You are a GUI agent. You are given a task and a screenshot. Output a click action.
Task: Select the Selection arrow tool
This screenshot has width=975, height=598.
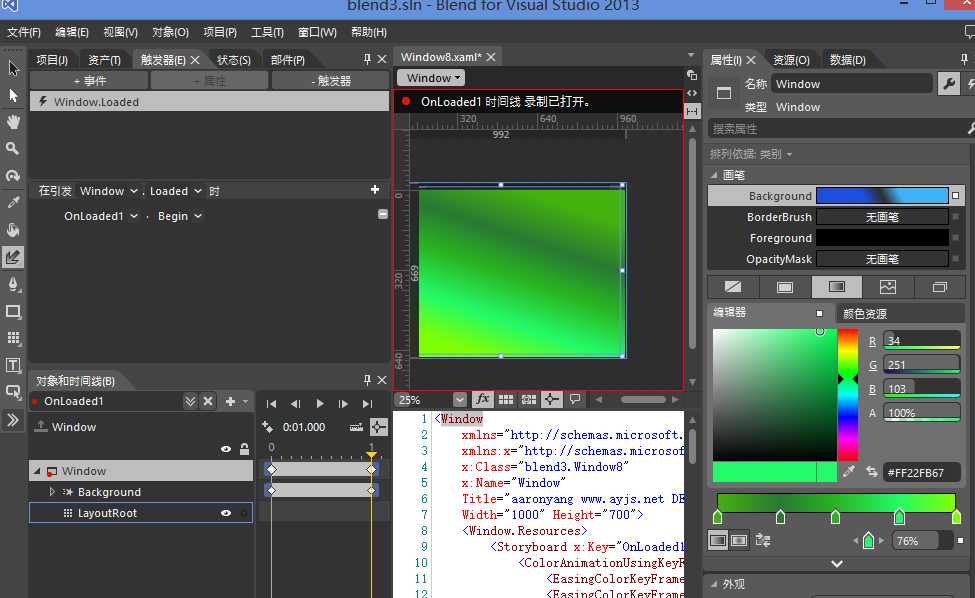(13, 68)
